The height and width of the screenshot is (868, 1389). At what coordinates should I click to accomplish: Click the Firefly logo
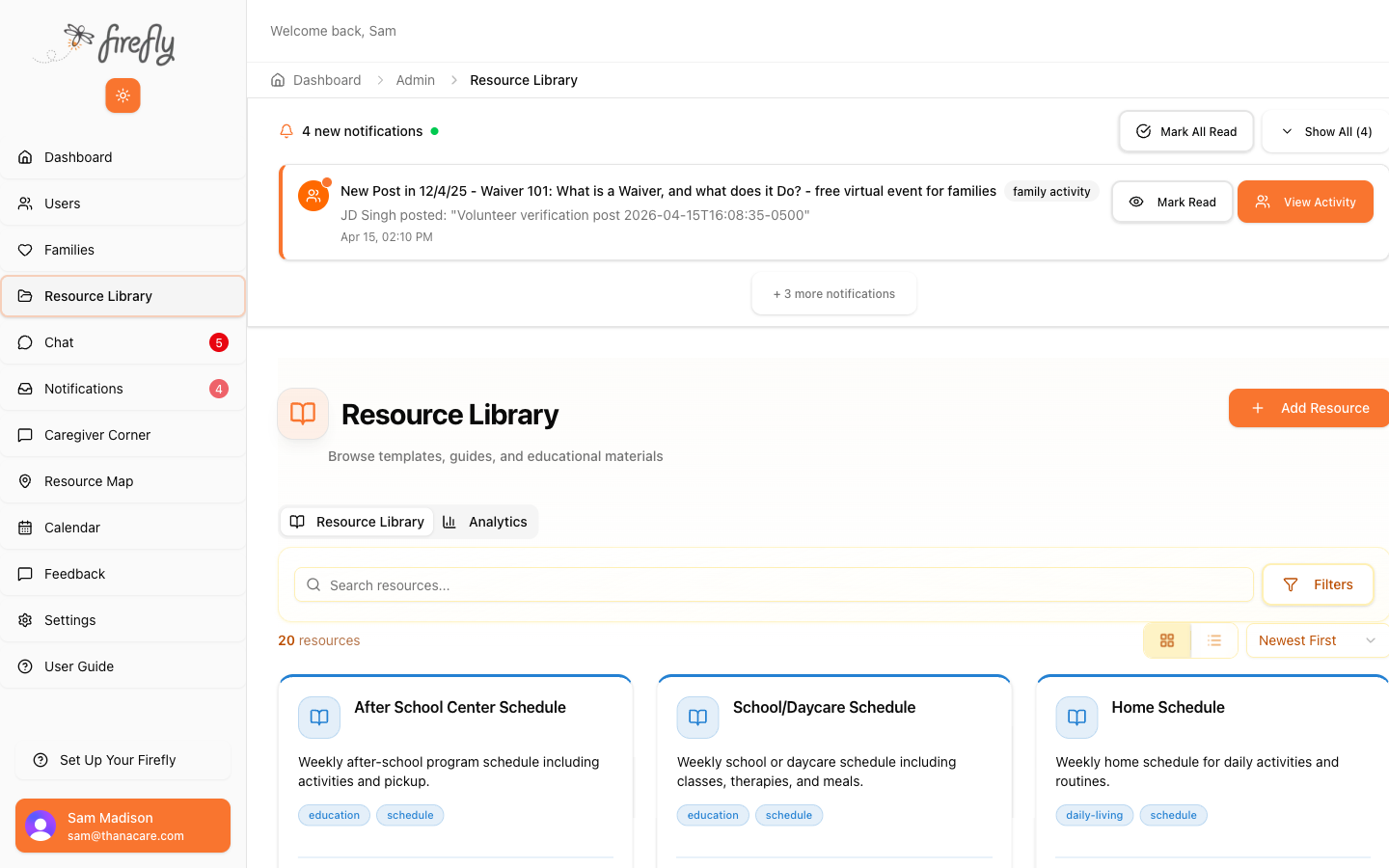click(x=104, y=43)
